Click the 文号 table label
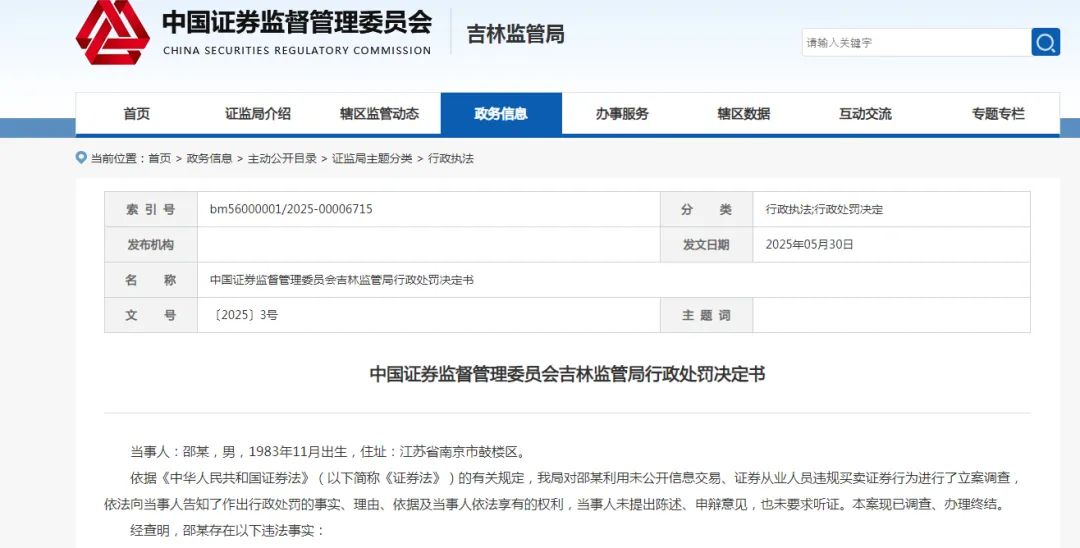The height and width of the screenshot is (548, 1080). pos(151,315)
